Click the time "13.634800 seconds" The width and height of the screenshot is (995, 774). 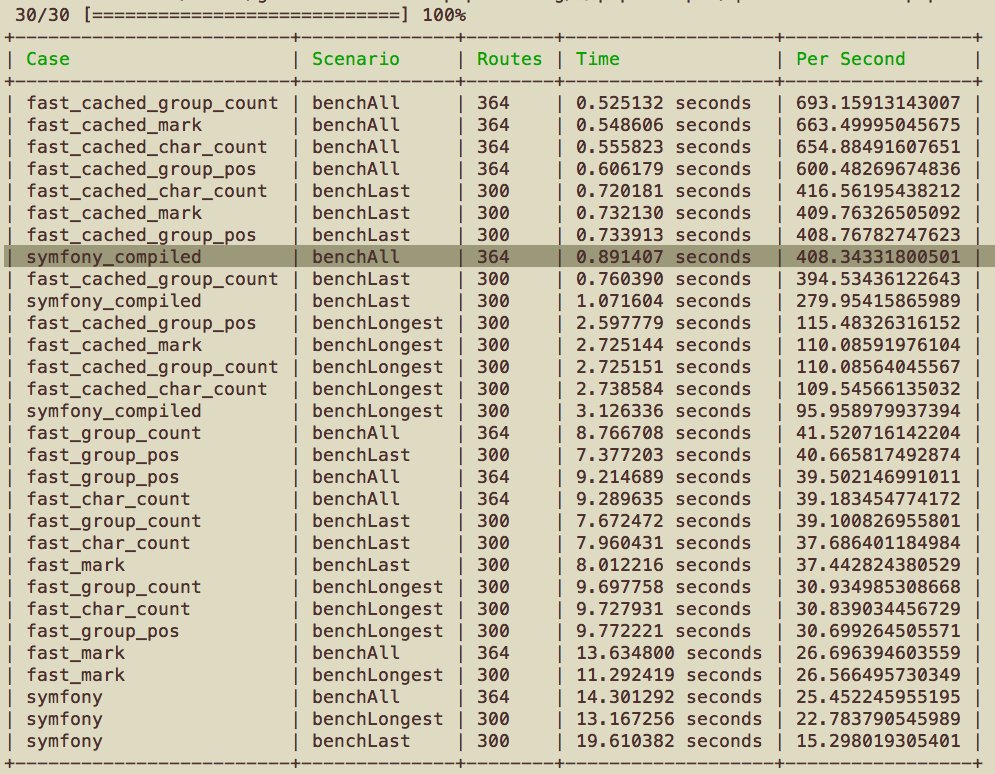pos(669,653)
